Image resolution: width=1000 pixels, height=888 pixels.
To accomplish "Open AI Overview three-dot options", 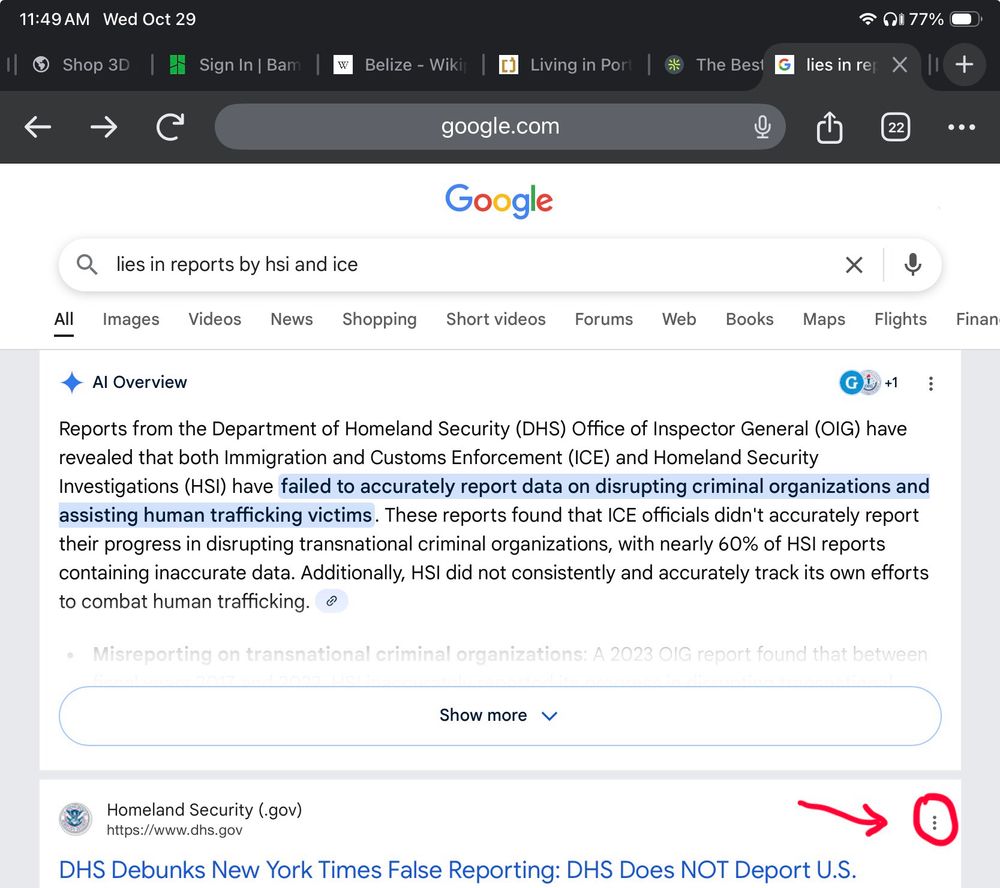I will pos(931,383).
